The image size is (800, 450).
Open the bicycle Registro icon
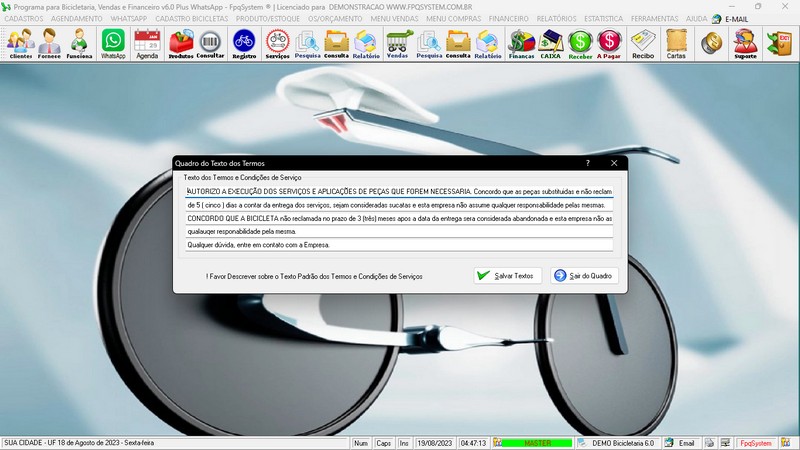pyautogui.click(x=244, y=44)
